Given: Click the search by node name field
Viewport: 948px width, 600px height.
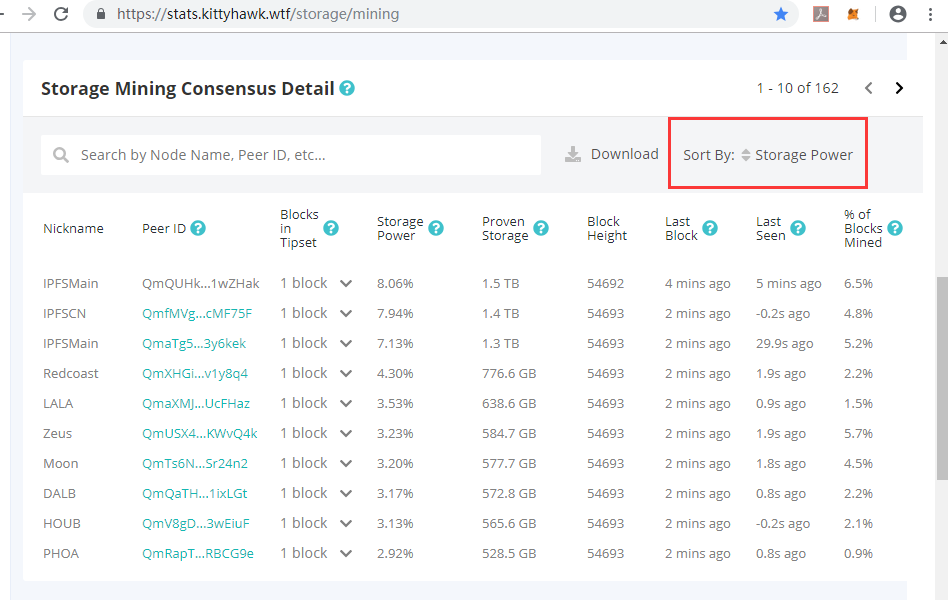Looking at the screenshot, I should click(x=300, y=155).
